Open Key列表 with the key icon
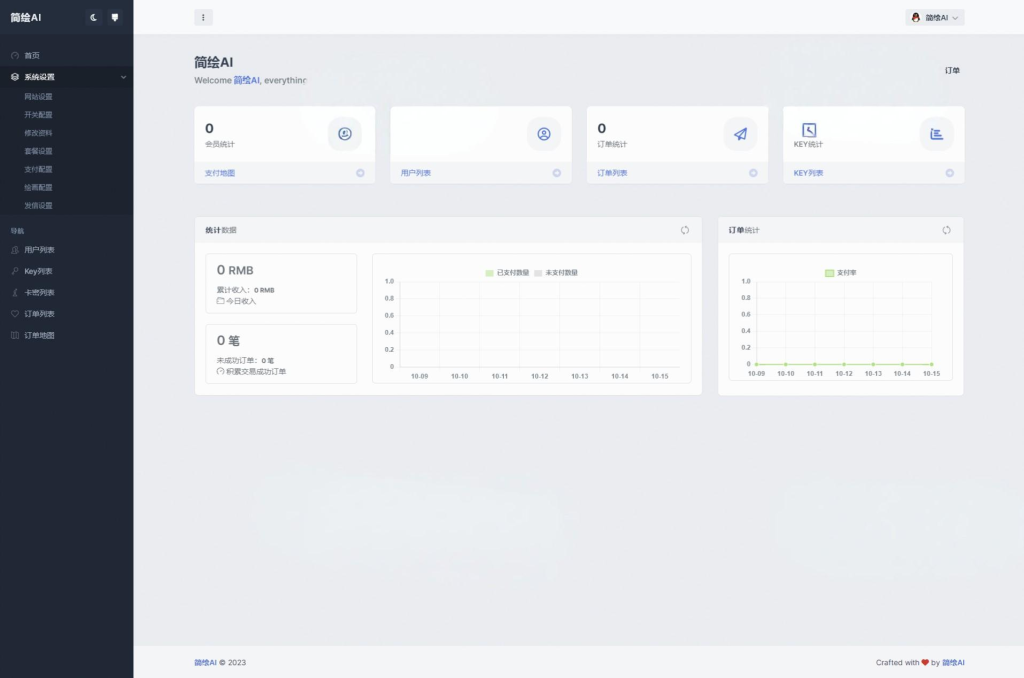This screenshot has width=1024, height=678. click(x=38, y=271)
